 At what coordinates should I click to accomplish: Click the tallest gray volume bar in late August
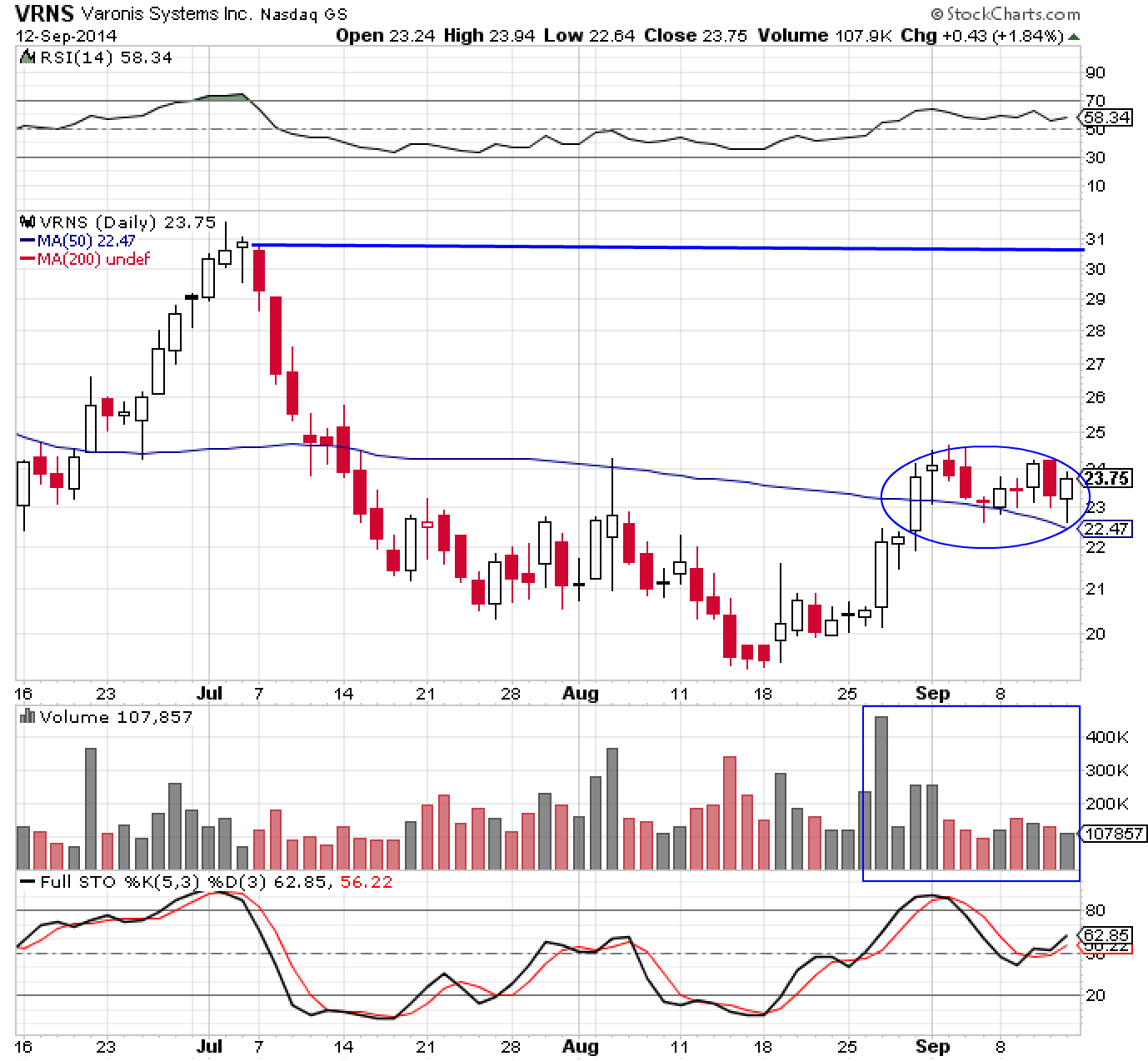881,793
